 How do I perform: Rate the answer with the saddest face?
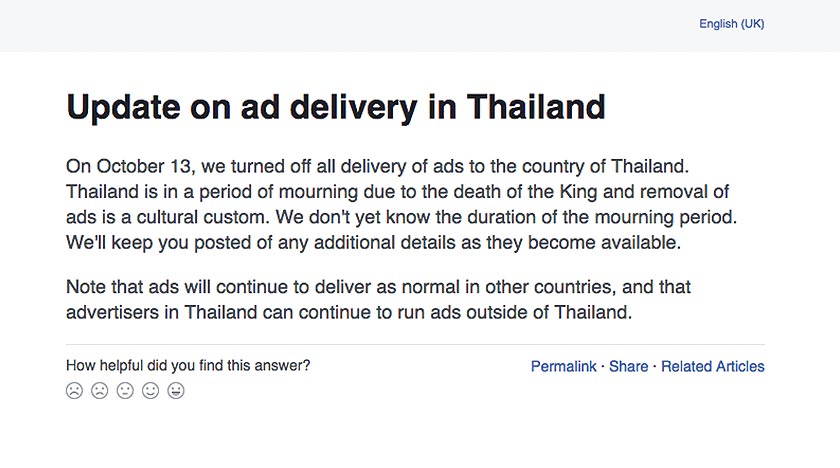(x=74, y=391)
